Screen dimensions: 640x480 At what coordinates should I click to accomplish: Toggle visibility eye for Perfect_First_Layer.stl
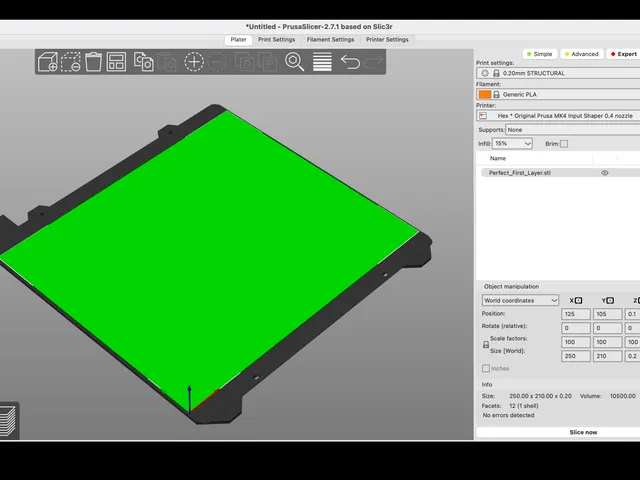pyautogui.click(x=605, y=173)
